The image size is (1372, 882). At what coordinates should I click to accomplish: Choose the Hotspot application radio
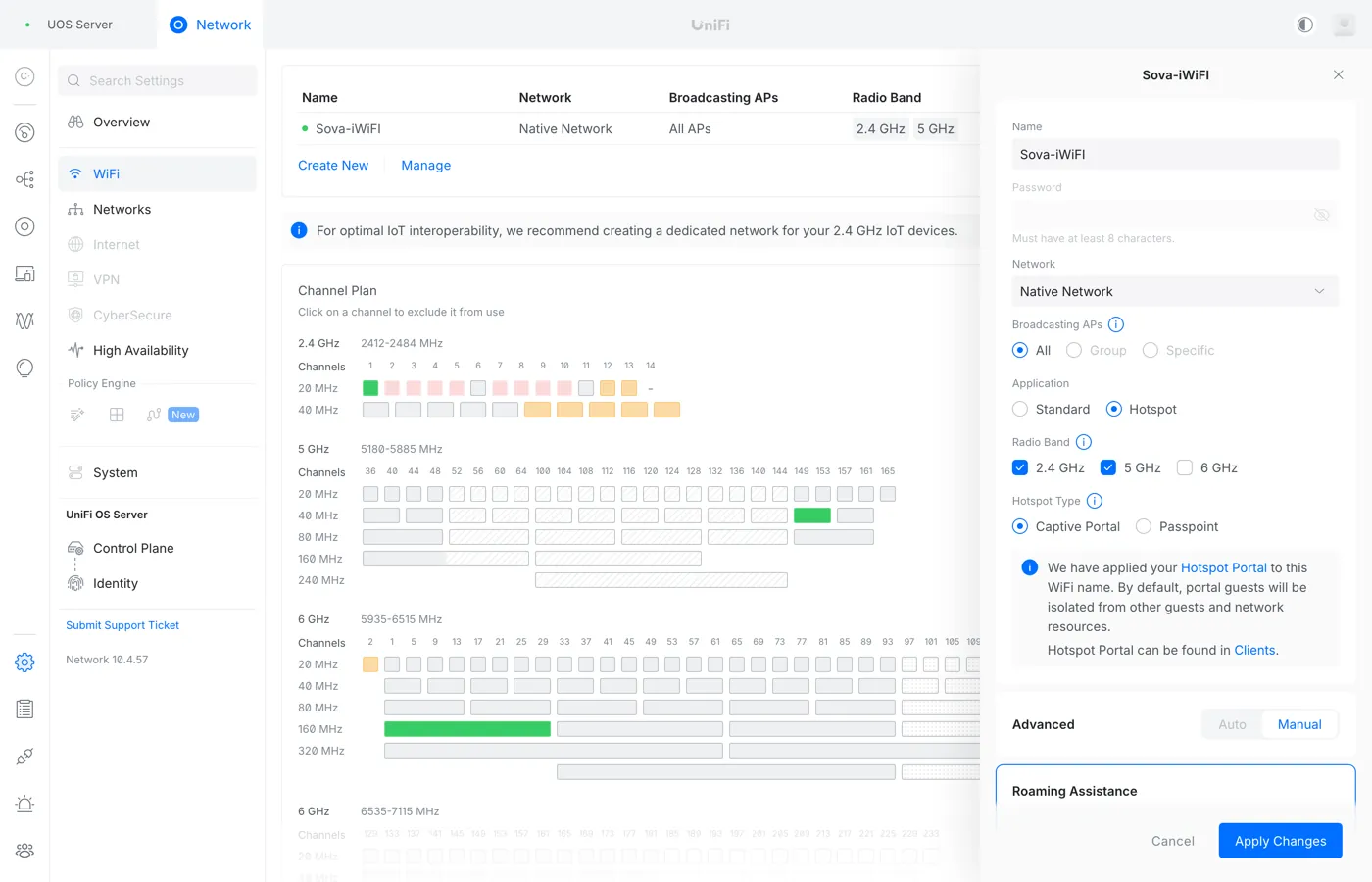(1114, 409)
